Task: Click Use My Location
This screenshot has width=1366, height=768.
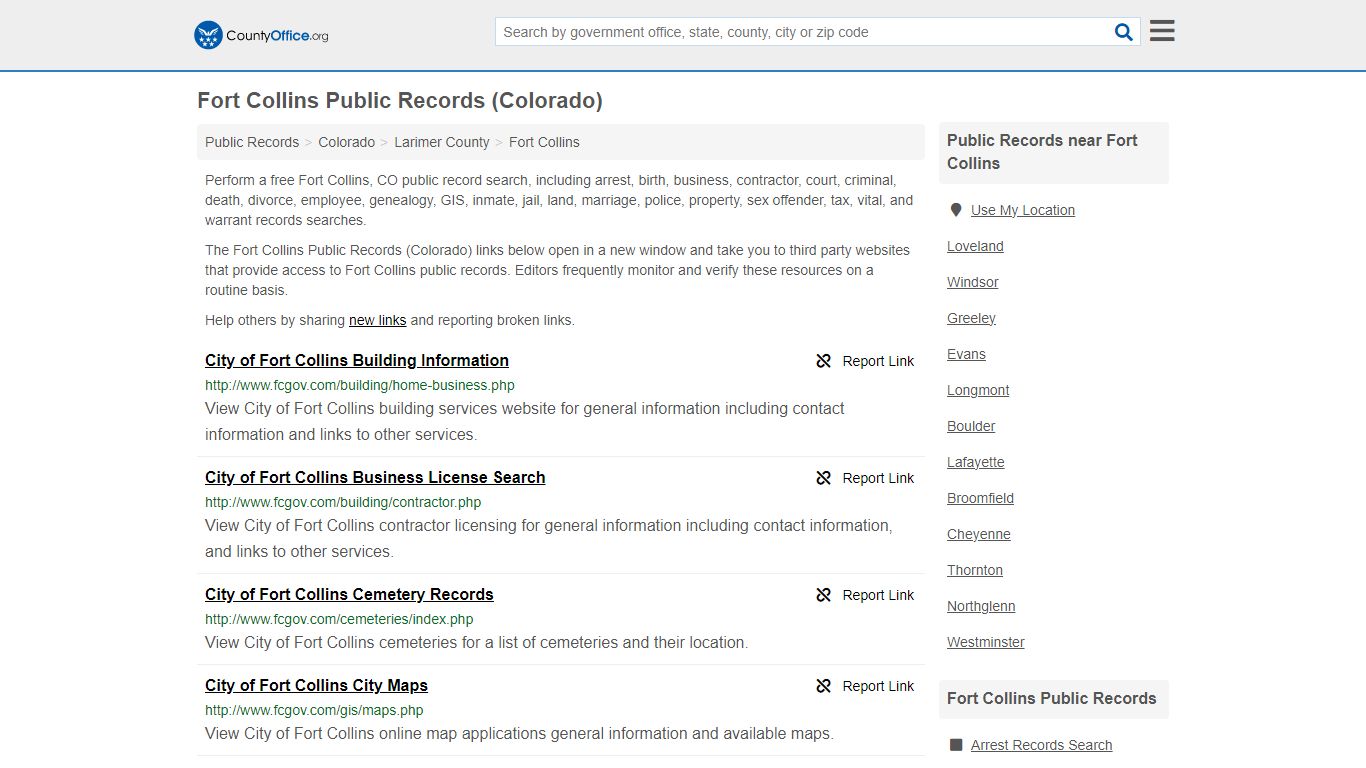Action: (1023, 210)
